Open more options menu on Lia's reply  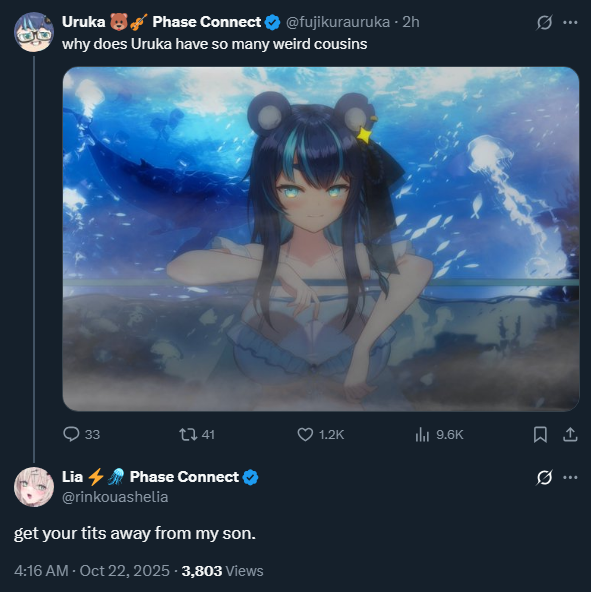click(x=570, y=478)
